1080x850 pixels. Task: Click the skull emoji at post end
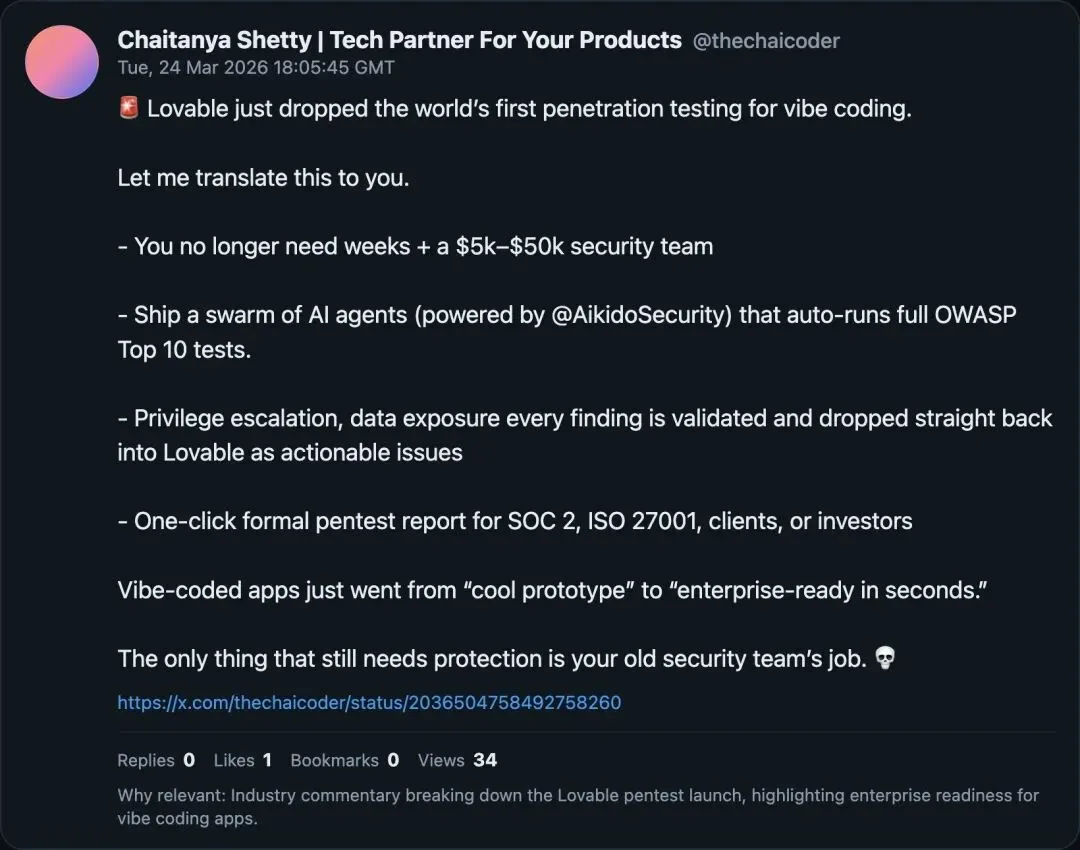[x=884, y=658]
